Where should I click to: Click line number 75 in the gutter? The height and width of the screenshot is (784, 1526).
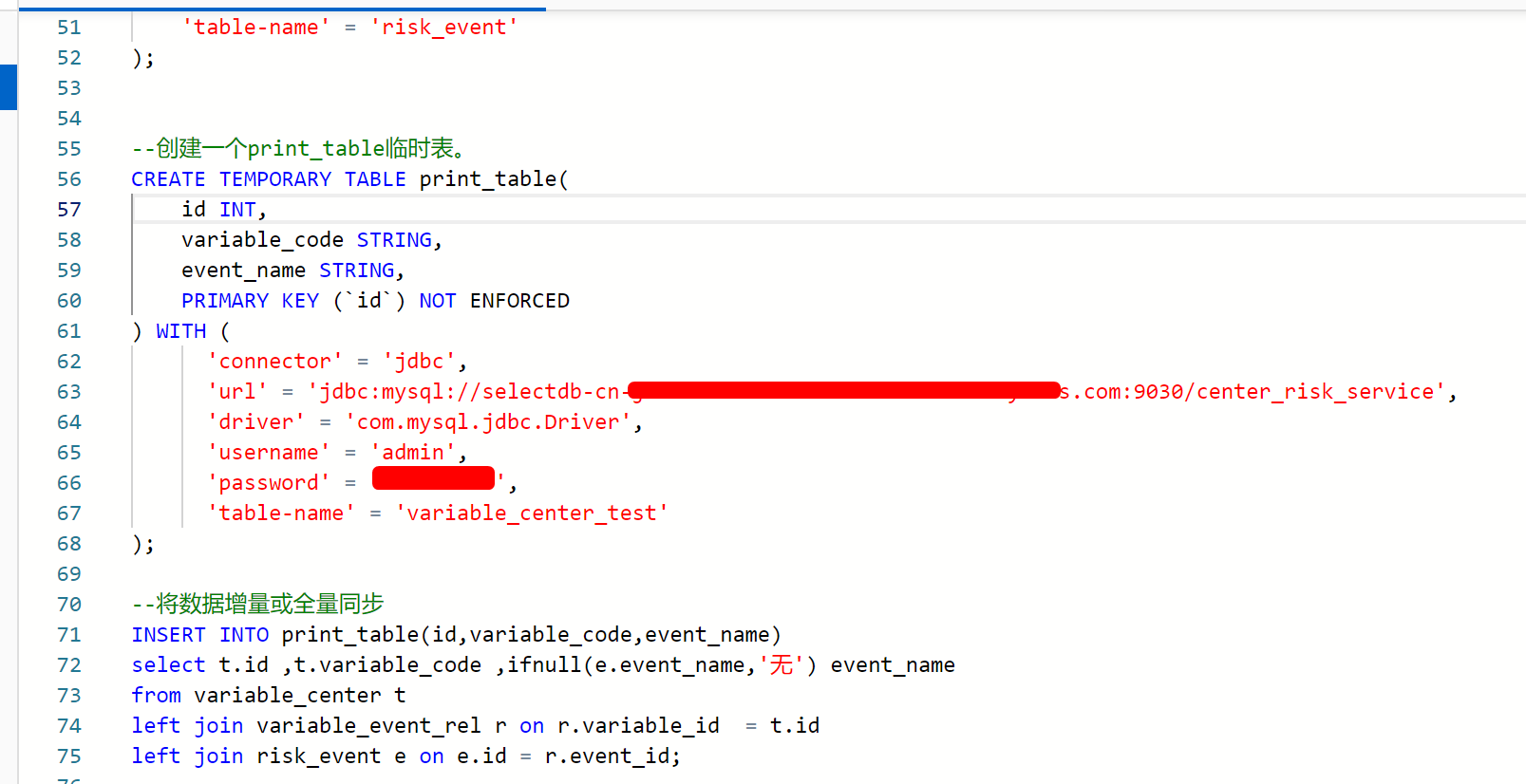(69, 756)
